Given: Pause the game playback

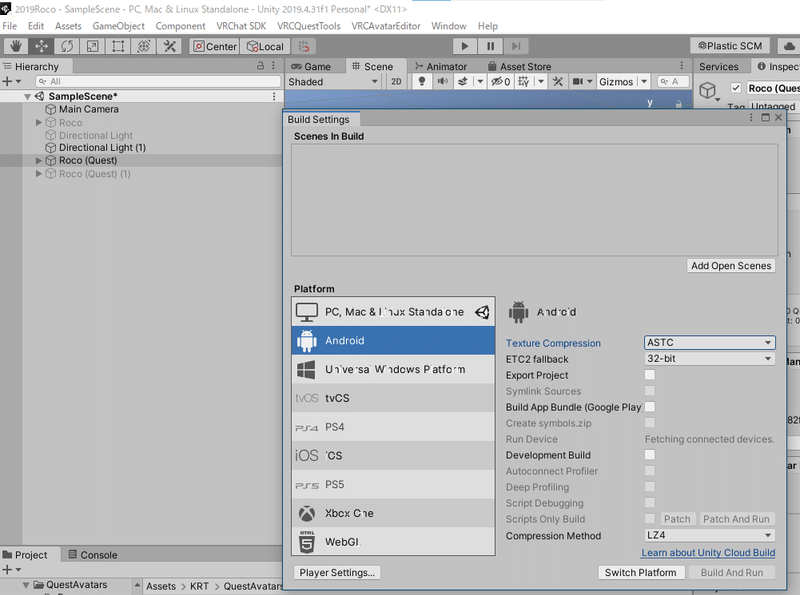Looking at the screenshot, I should (x=490, y=46).
